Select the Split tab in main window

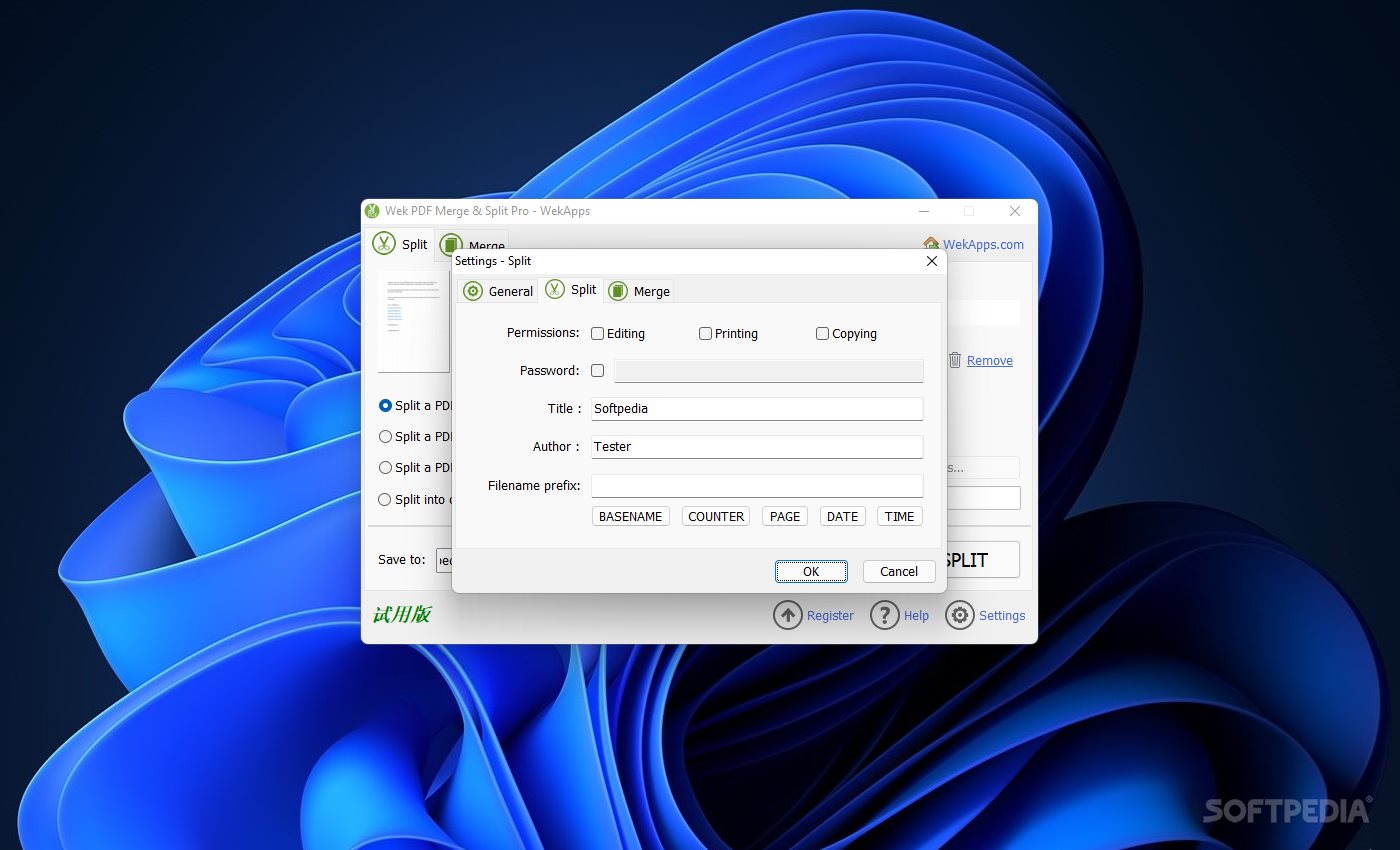400,244
